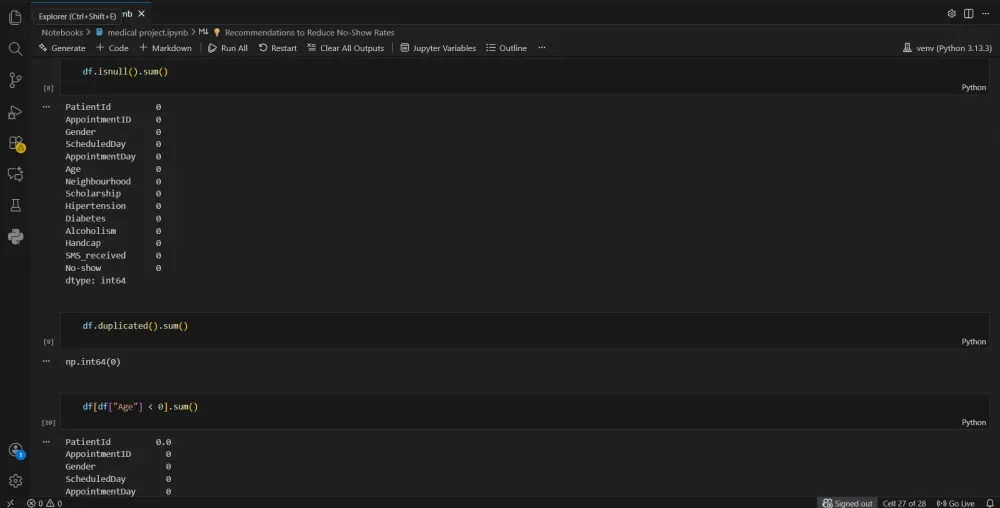Image resolution: width=1000 pixels, height=508 pixels.
Task: Click the Scholarship row in the isnull output
Action: pos(113,193)
